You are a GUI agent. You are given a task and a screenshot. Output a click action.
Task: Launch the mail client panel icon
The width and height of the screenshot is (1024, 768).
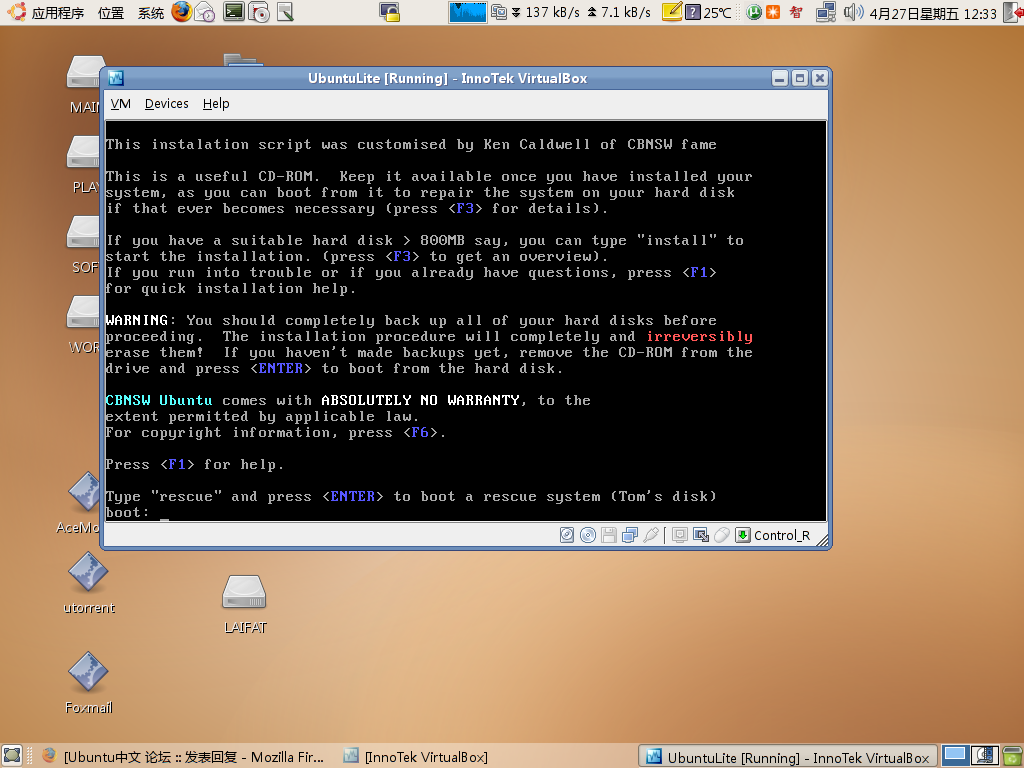[x=206, y=12]
